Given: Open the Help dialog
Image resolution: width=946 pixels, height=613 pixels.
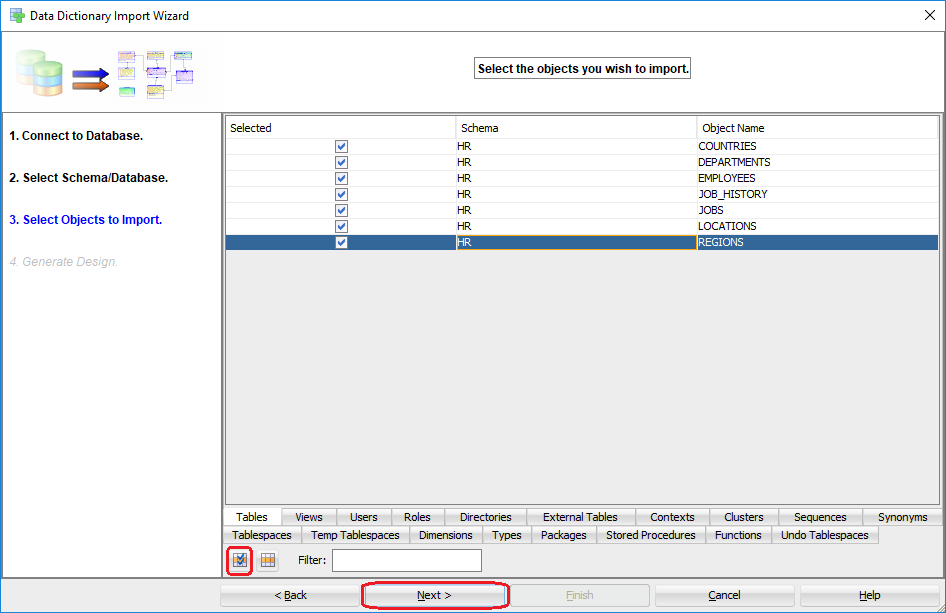Looking at the screenshot, I should click(868, 595).
